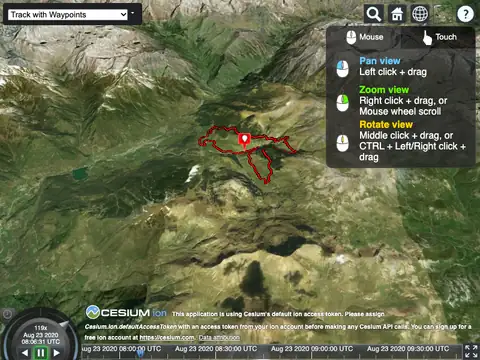
Task: Close the navigation help via question mark
Action: [465, 14]
